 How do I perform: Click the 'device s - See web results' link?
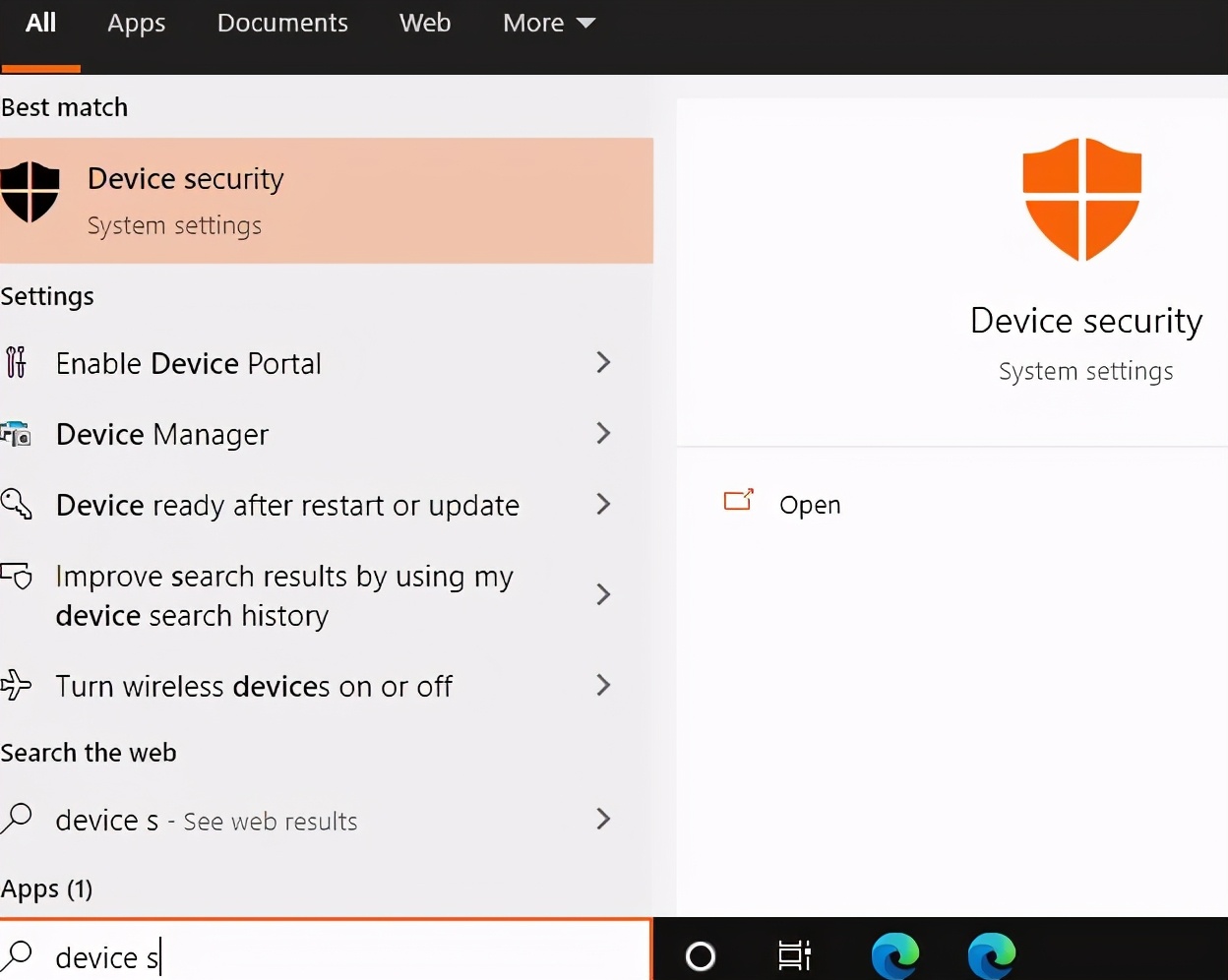pos(206,820)
